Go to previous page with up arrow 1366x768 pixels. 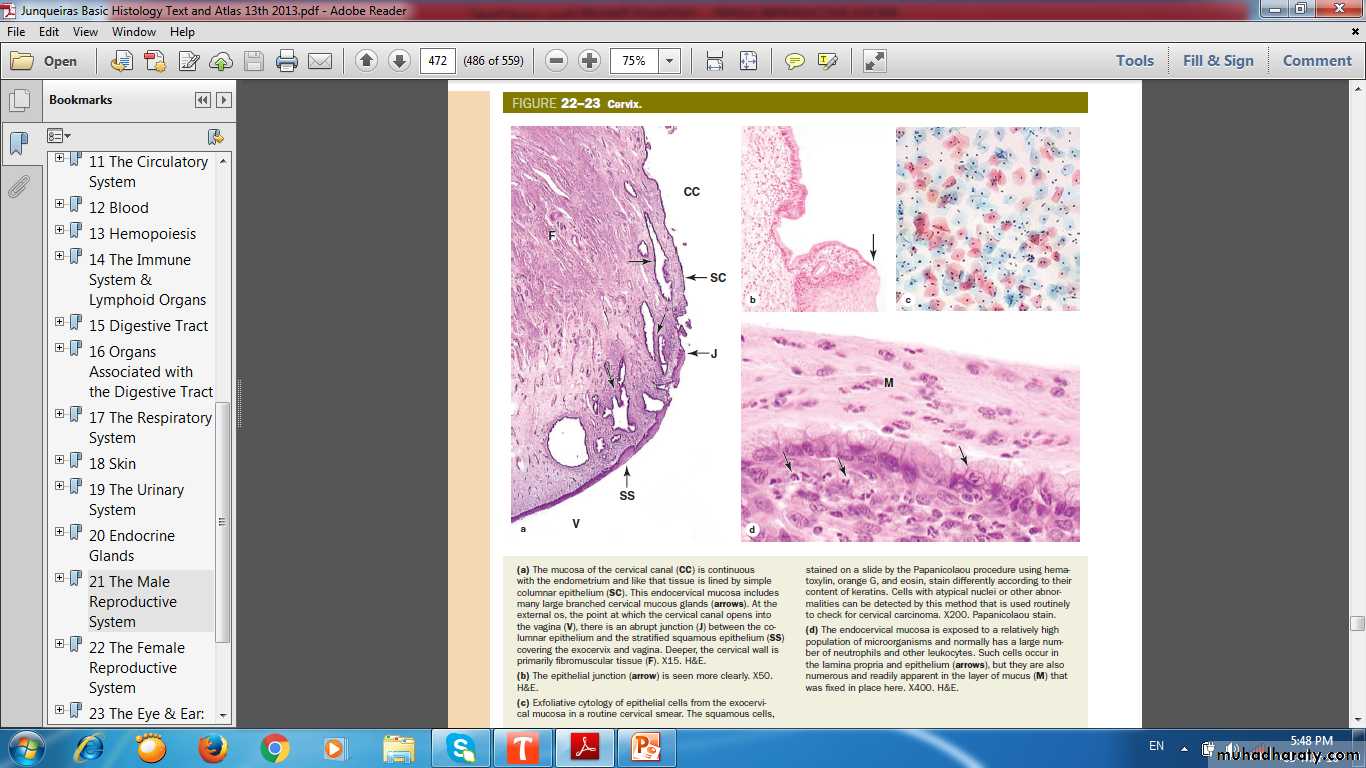(366, 61)
